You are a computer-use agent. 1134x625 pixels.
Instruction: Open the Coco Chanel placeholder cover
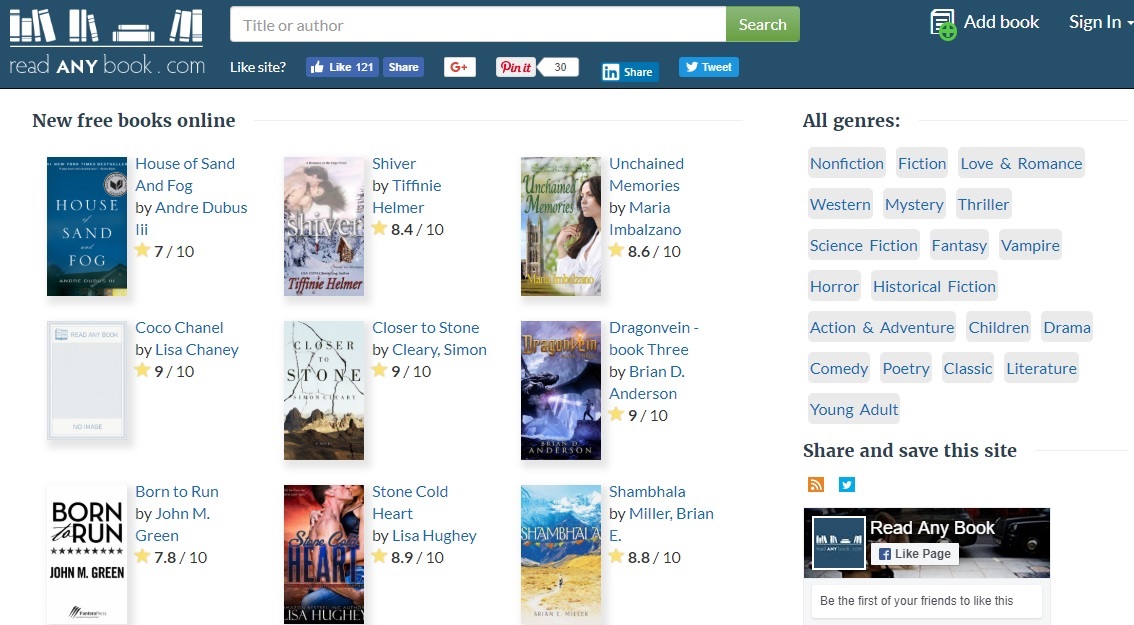87,380
